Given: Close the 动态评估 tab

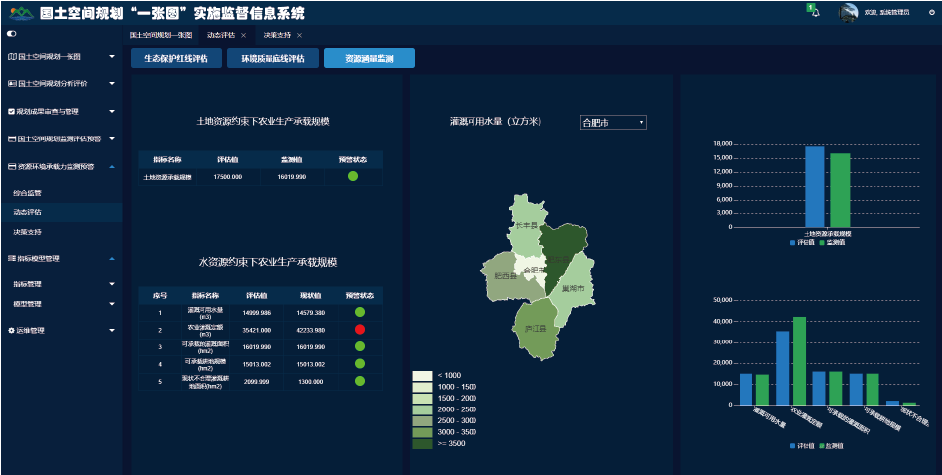Looking at the screenshot, I should [x=243, y=35].
